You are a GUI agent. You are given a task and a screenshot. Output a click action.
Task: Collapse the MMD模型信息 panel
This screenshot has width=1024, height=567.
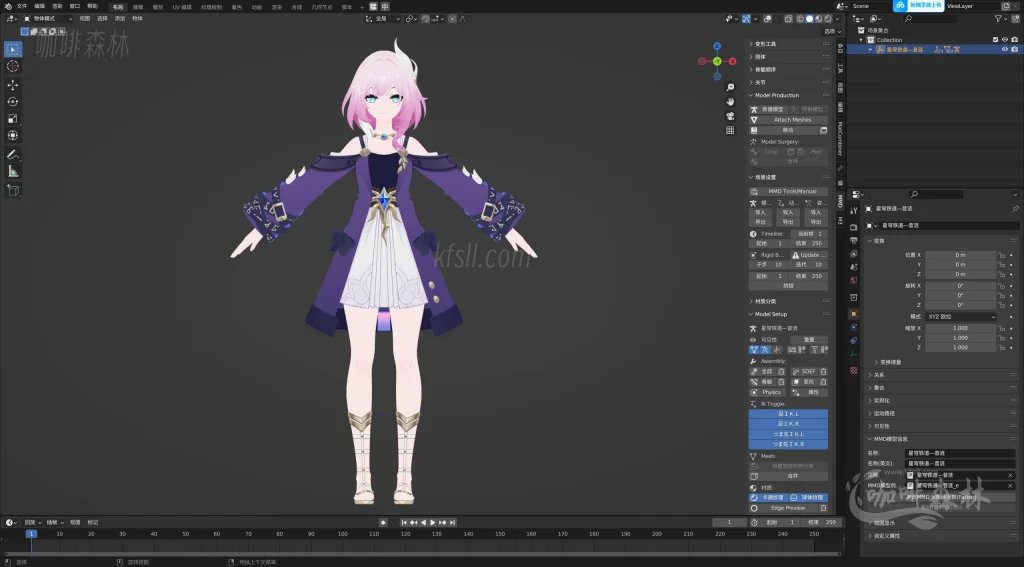[x=890, y=440]
